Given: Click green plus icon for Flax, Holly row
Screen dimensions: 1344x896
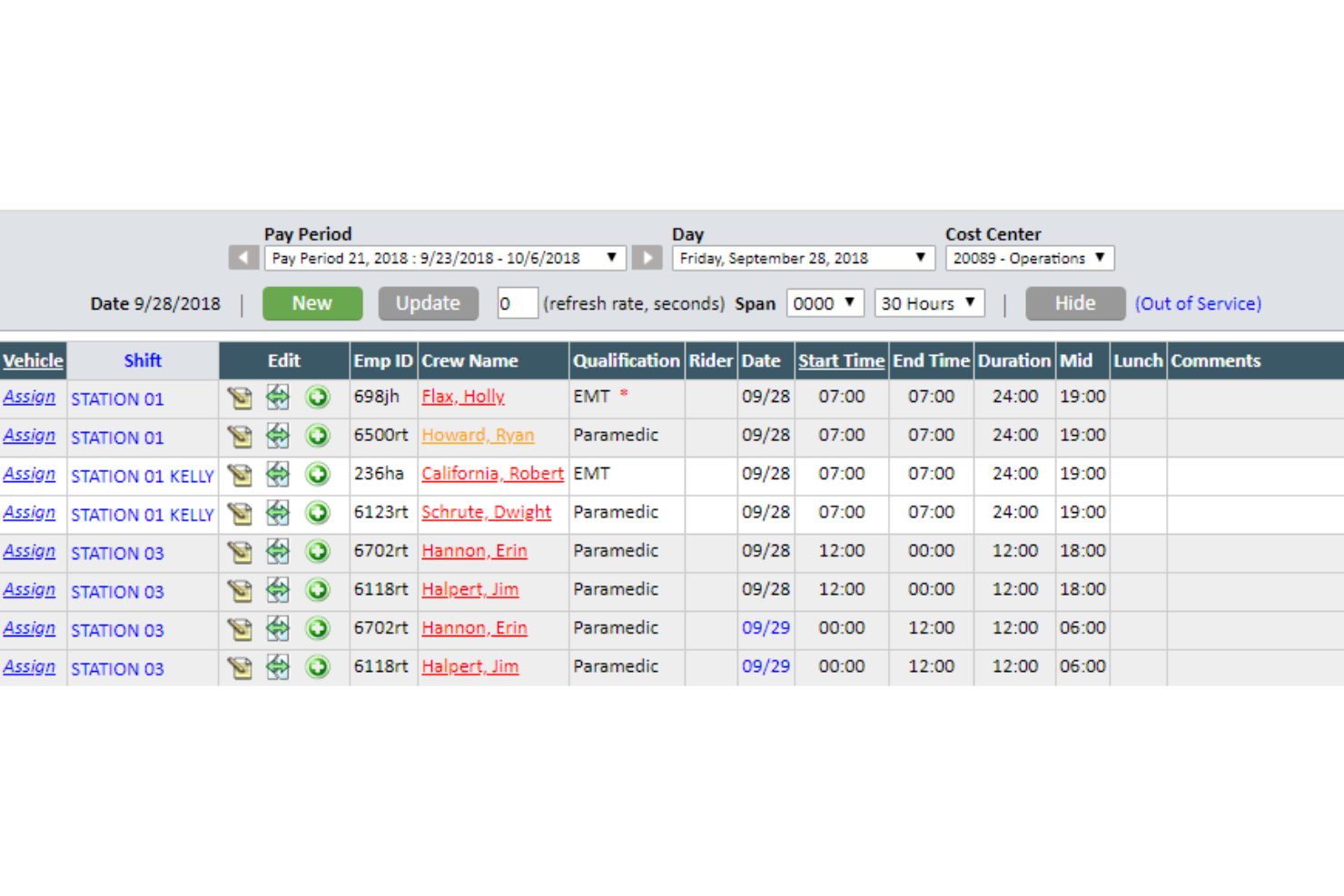Looking at the screenshot, I should [x=318, y=397].
